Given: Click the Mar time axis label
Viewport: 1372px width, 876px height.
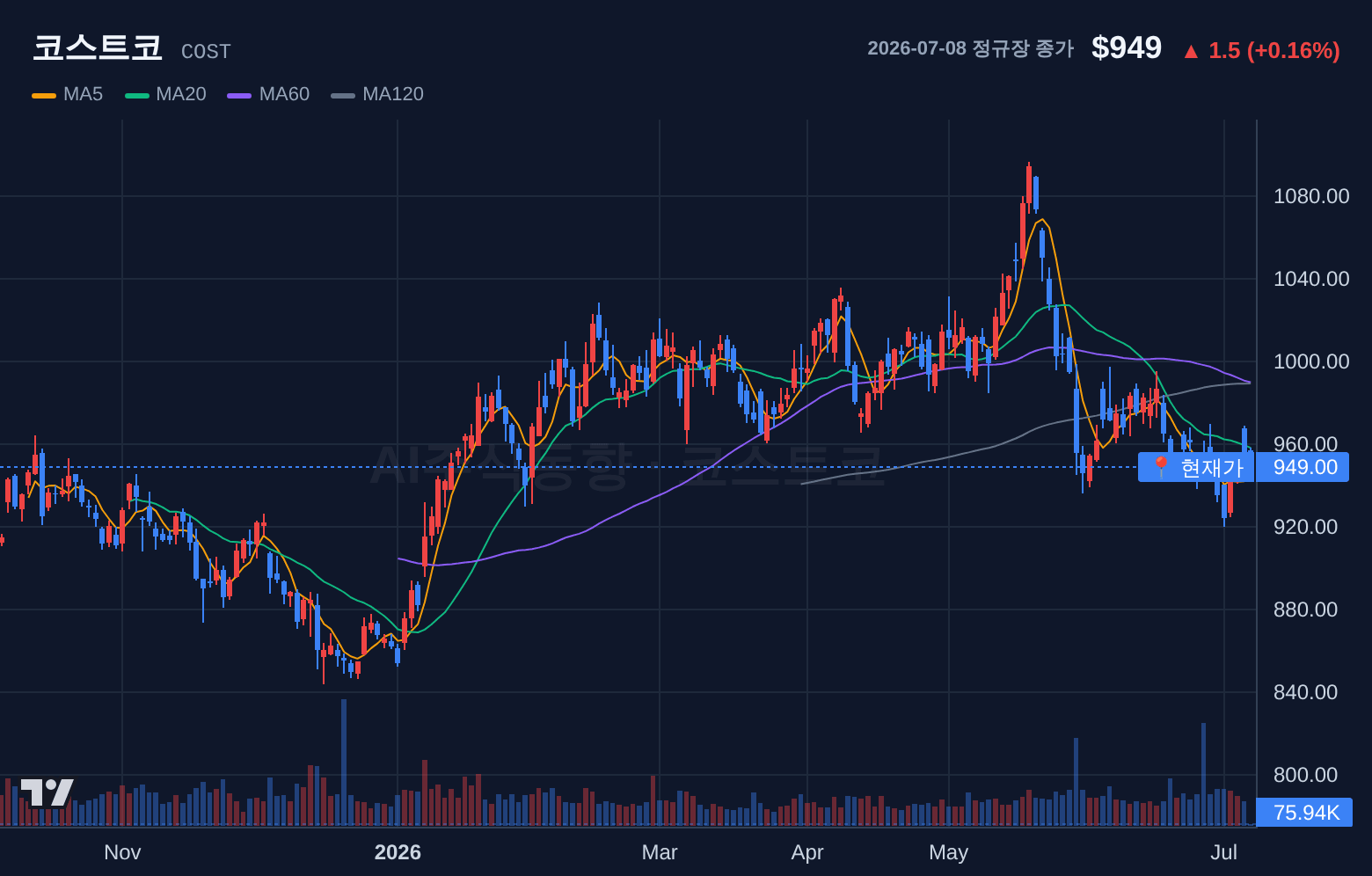Looking at the screenshot, I should tap(660, 852).
